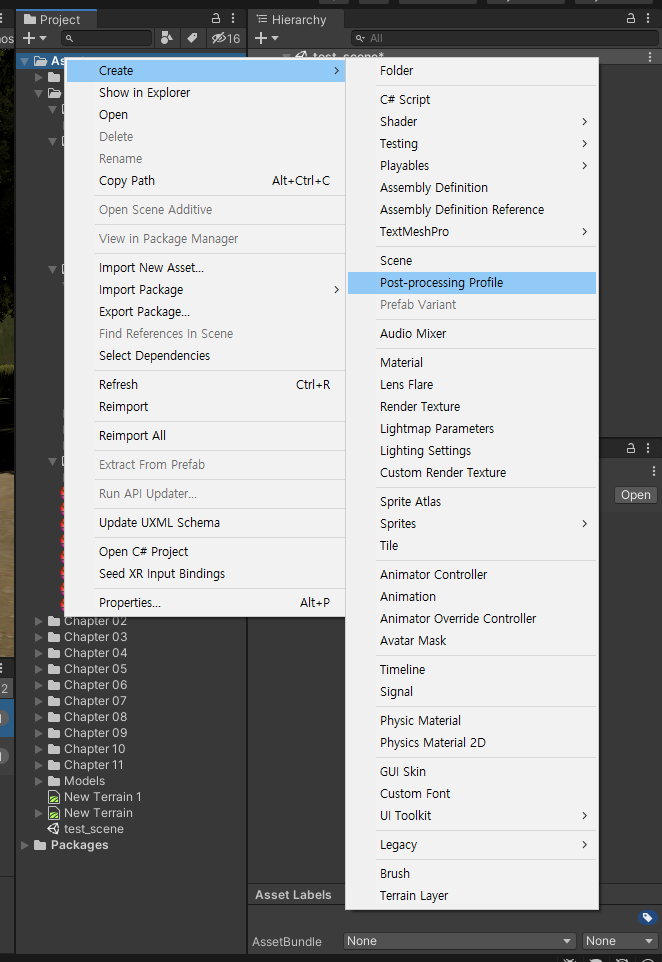Select the Chapter 06 folder icon

click(54, 685)
